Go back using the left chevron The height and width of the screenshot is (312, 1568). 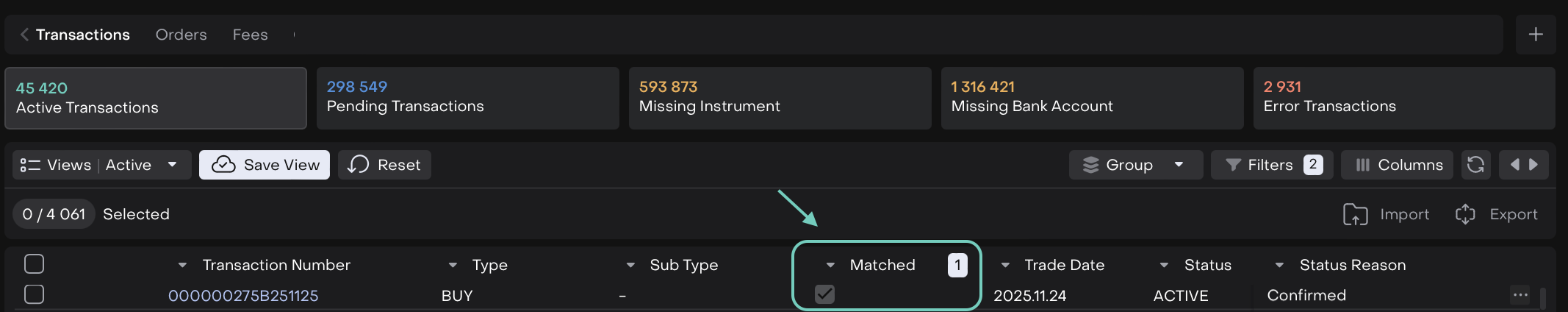click(24, 35)
